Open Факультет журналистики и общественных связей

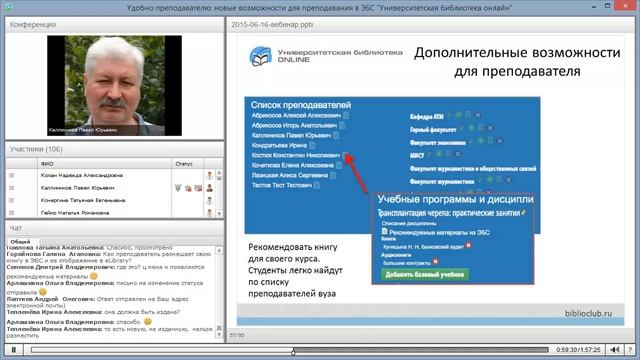pyautogui.click(x=473, y=168)
